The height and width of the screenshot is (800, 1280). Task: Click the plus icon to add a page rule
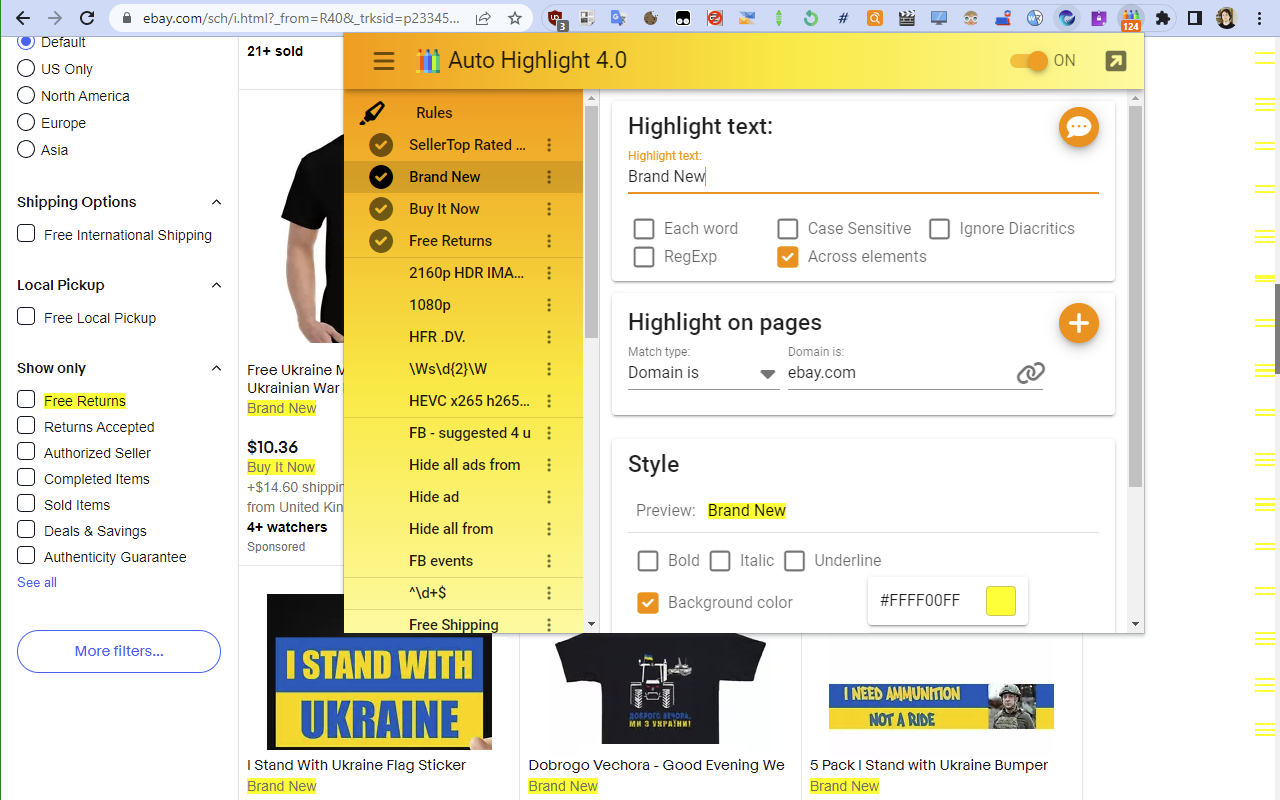tap(1078, 323)
